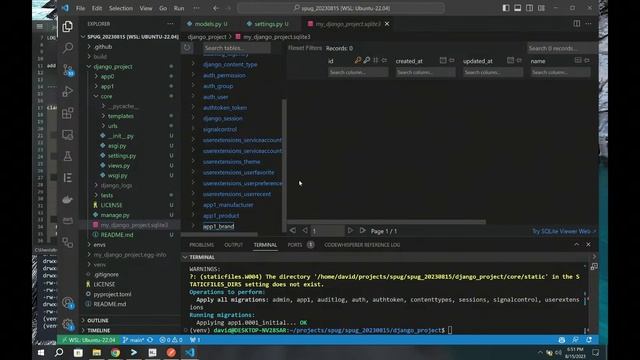Open Explorer views and more actions ellipsis
Image resolution: width=640 pixels, height=360 pixels.
pyautogui.click(x=170, y=24)
